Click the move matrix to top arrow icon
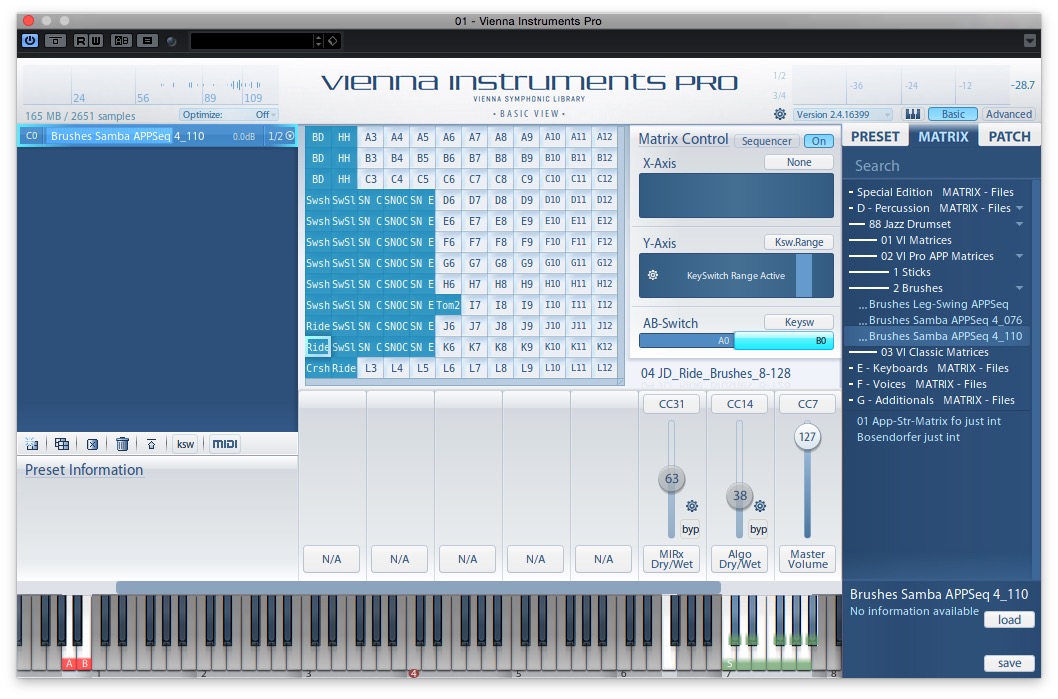The height and width of the screenshot is (699, 1058). [151, 444]
